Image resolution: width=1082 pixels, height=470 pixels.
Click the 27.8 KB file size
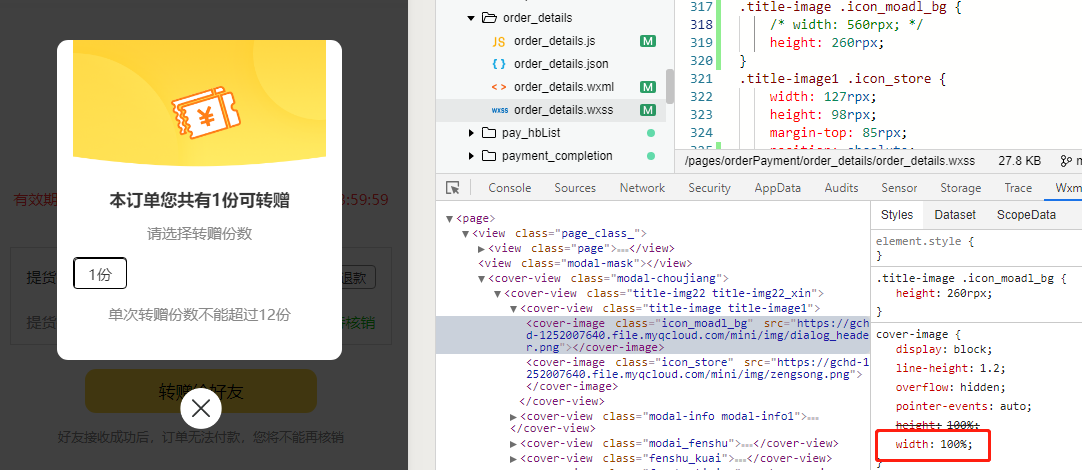(x=1019, y=161)
